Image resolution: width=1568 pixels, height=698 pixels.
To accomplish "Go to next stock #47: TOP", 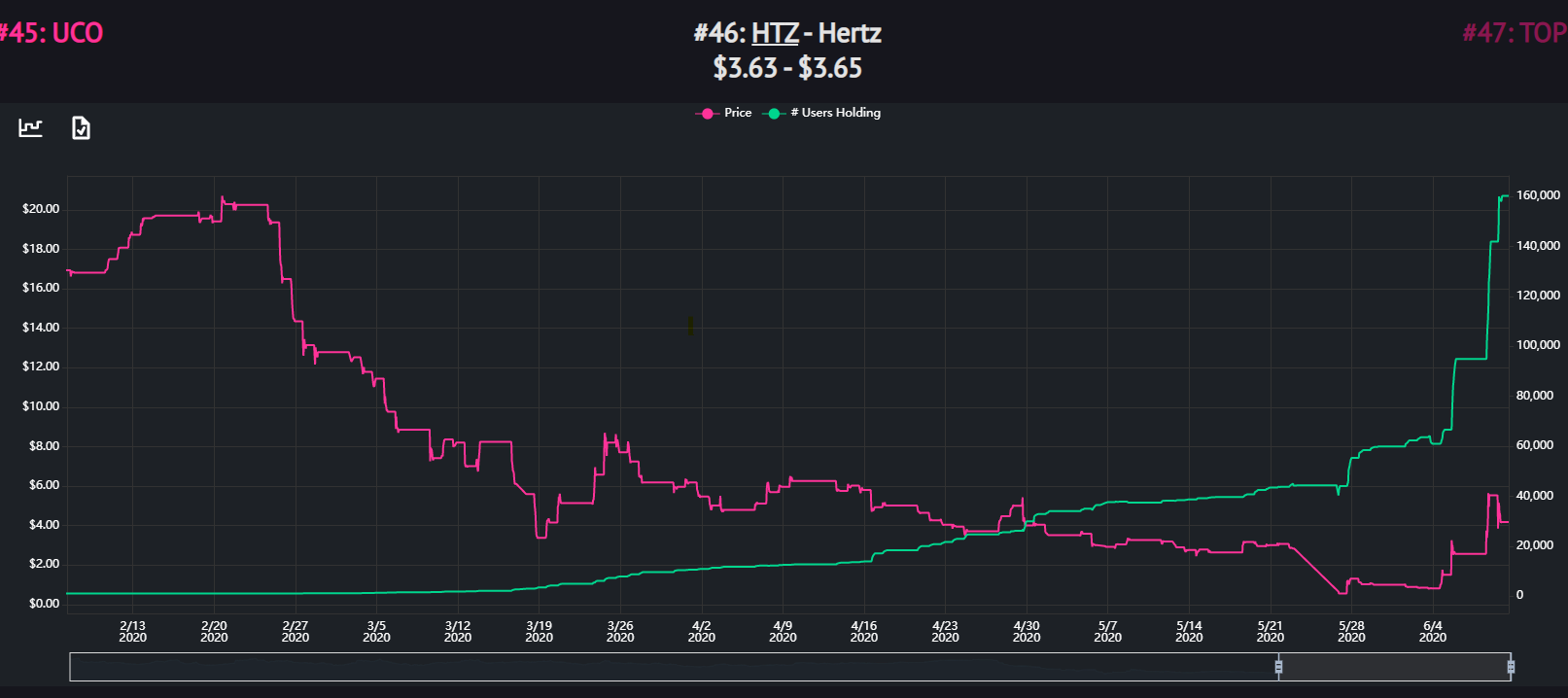I will point(1515,33).
